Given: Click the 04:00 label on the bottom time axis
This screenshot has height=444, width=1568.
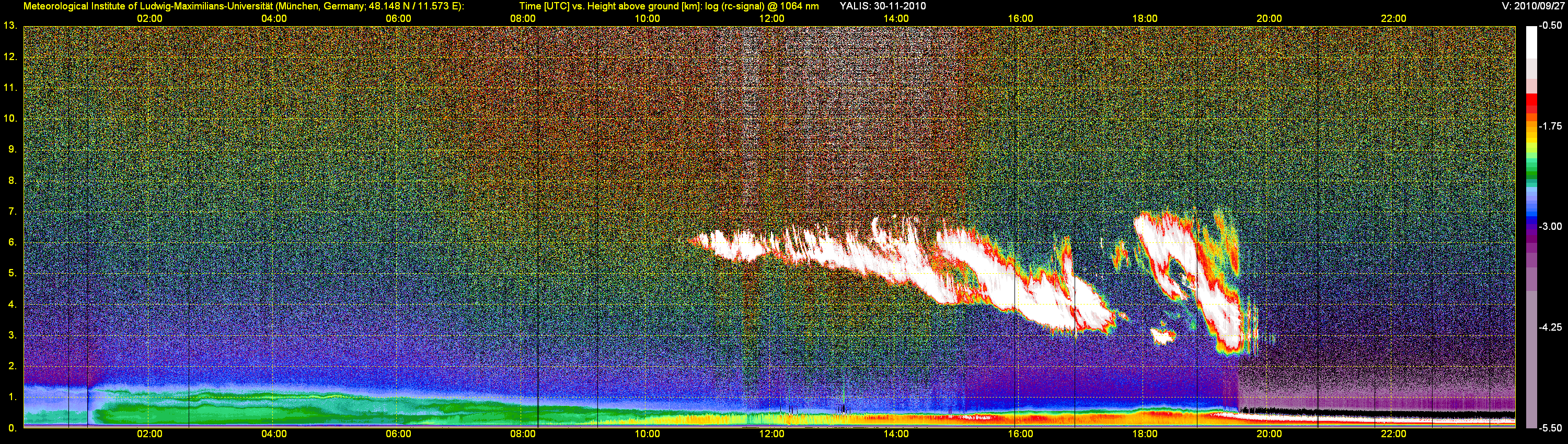Looking at the screenshot, I should [274, 434].
